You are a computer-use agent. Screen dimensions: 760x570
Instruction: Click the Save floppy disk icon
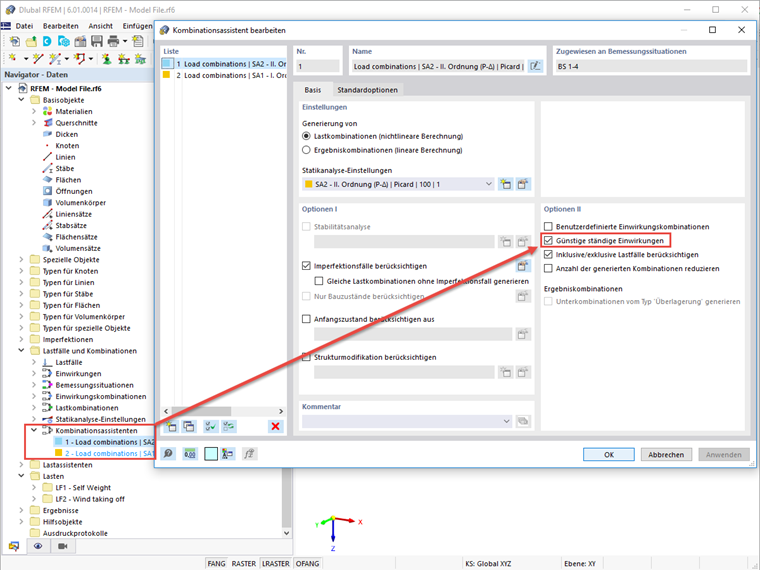coord(97,41)
